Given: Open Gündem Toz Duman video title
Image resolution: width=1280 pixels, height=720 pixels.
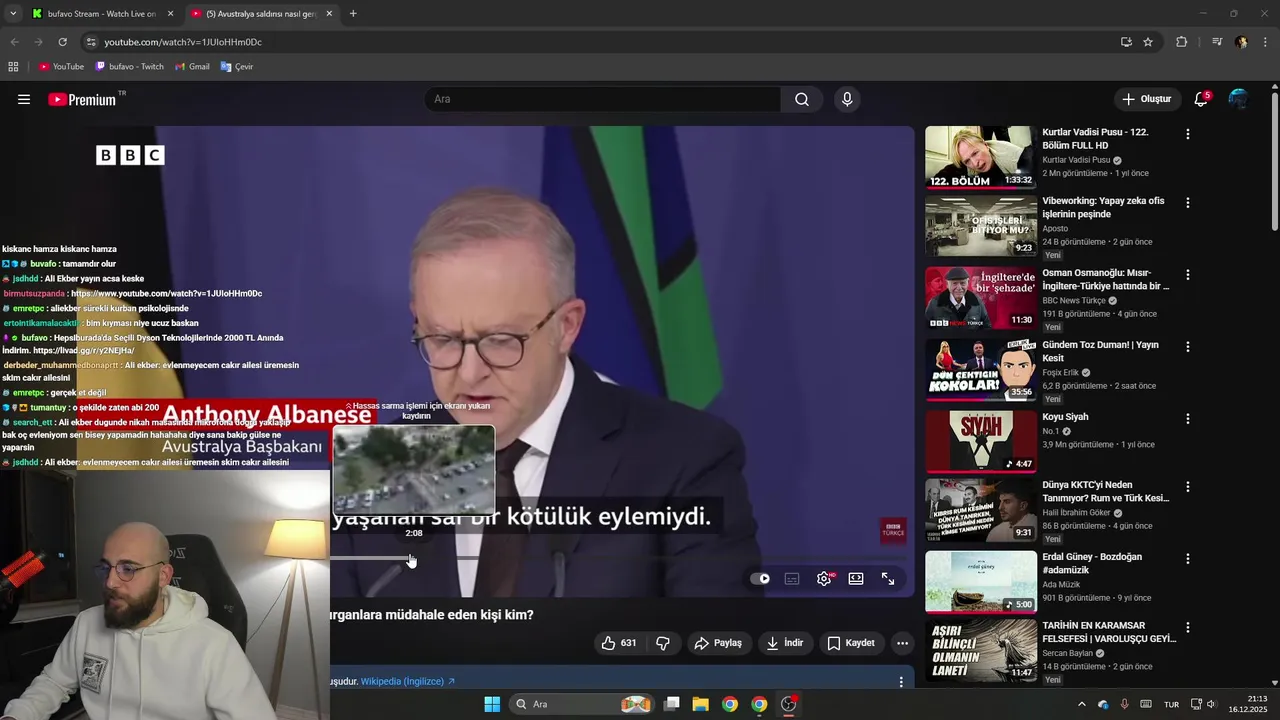Looking at the screenshot, I should (1100, 351).
